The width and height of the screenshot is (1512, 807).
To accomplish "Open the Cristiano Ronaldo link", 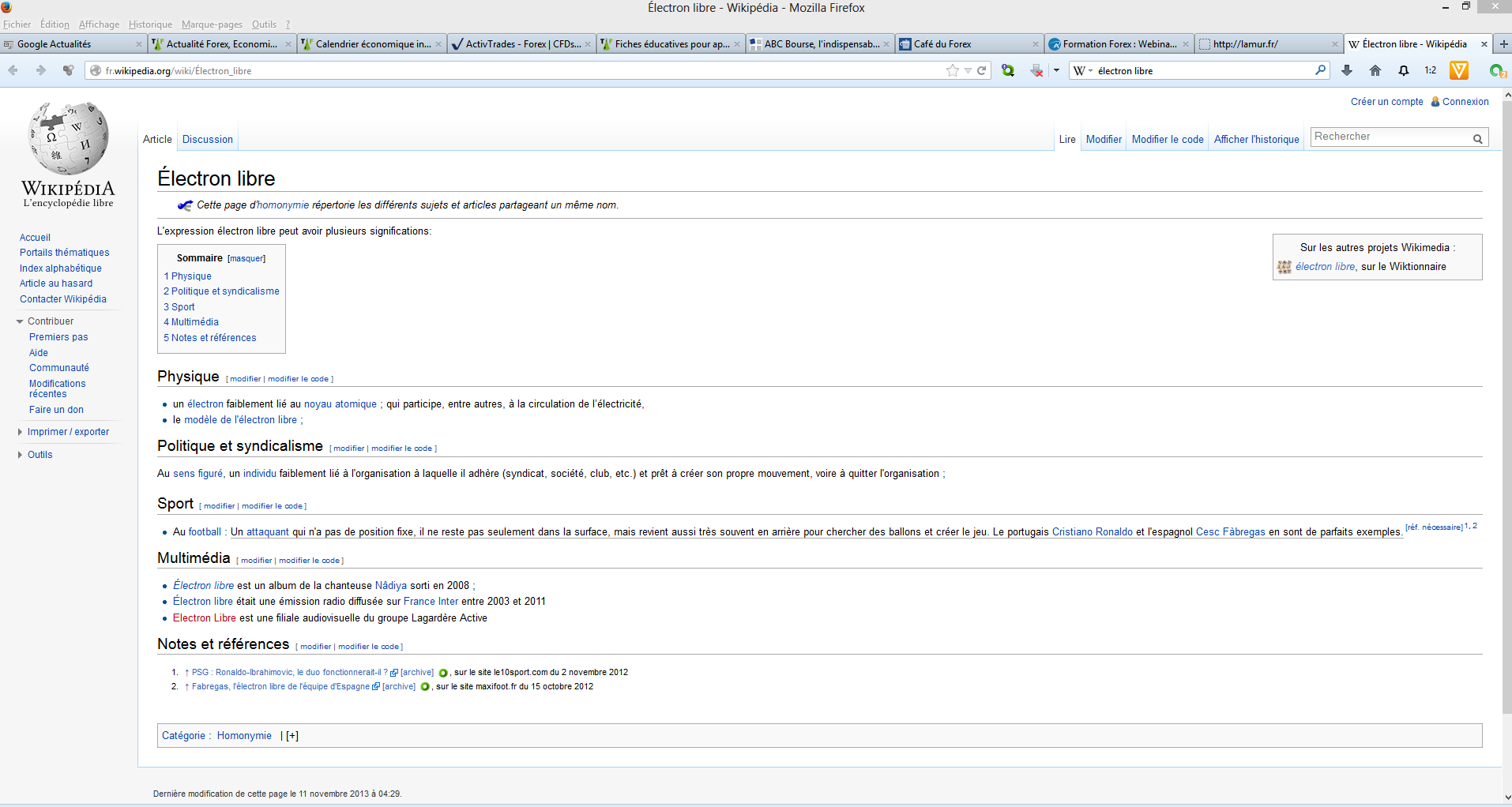I will 1093,532.
